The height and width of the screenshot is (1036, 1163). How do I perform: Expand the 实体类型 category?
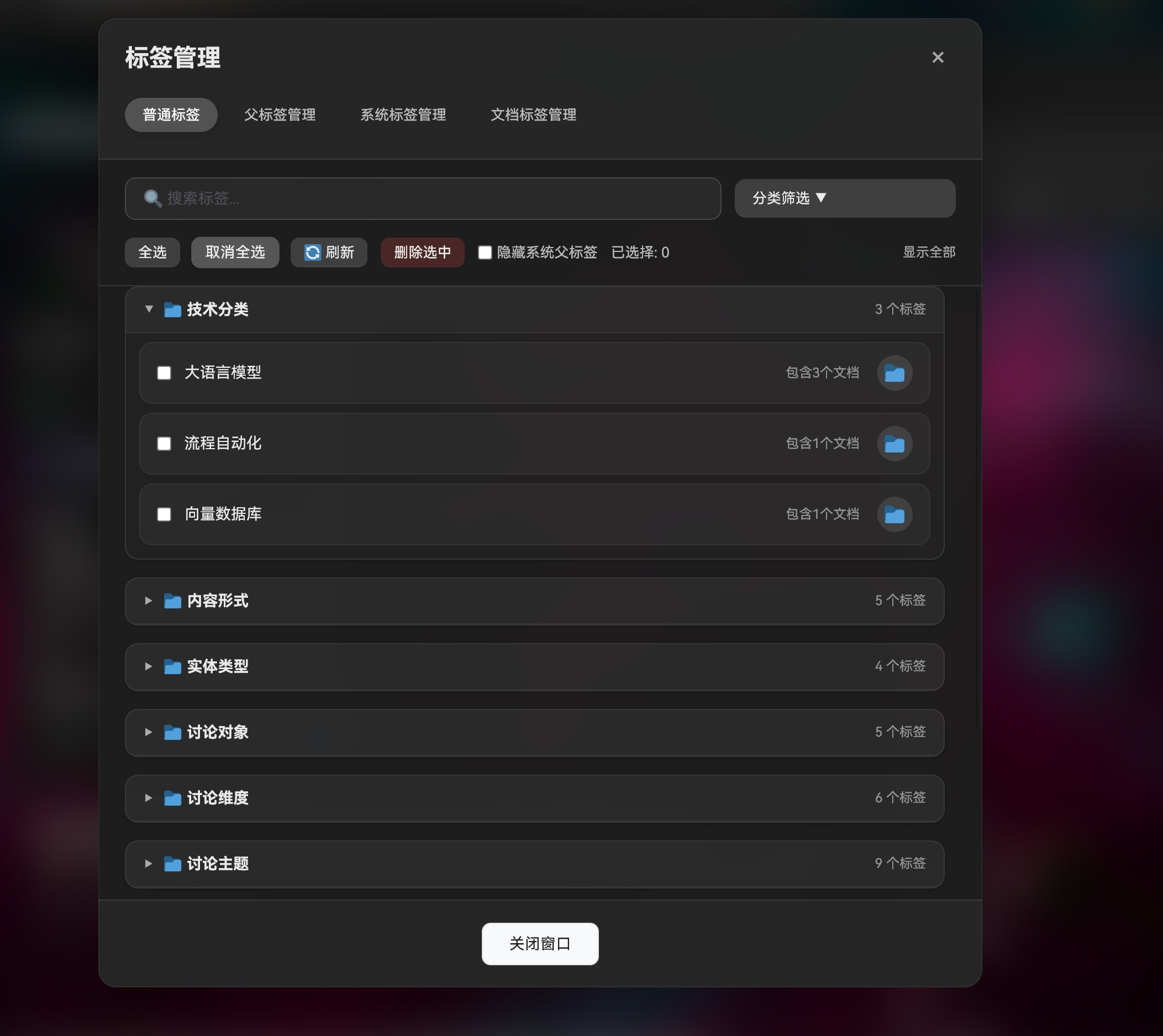[148, 666]
